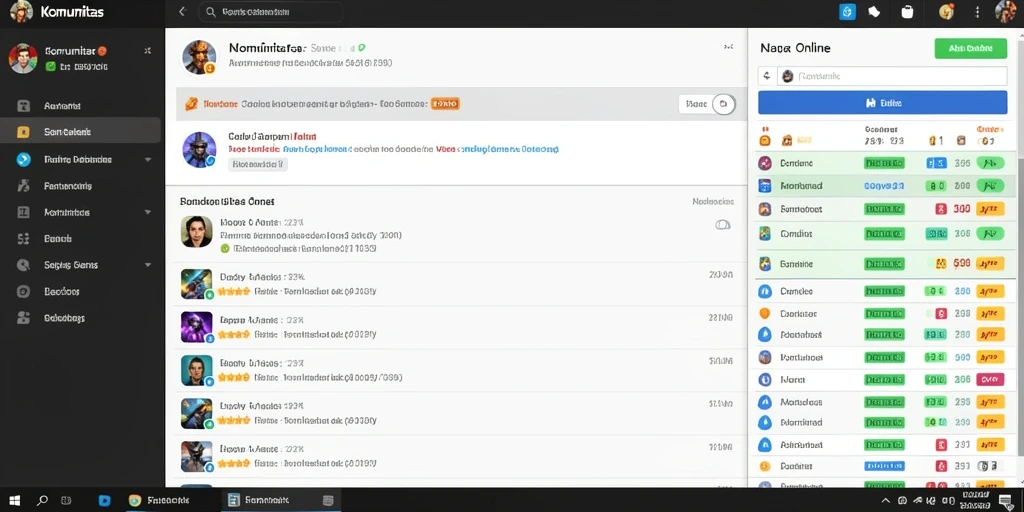
Task: Select the highlighted sidebar item with yellow icon
Action: click(80, 131)
